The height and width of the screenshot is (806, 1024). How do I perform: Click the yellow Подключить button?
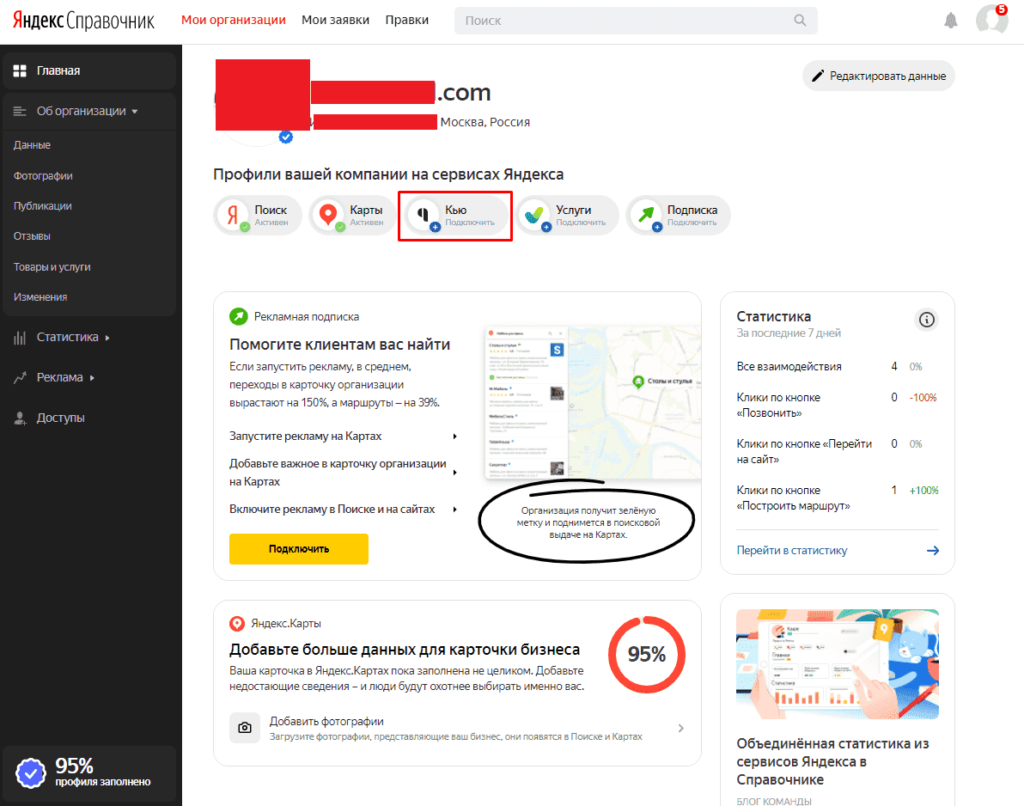(298, 549)
